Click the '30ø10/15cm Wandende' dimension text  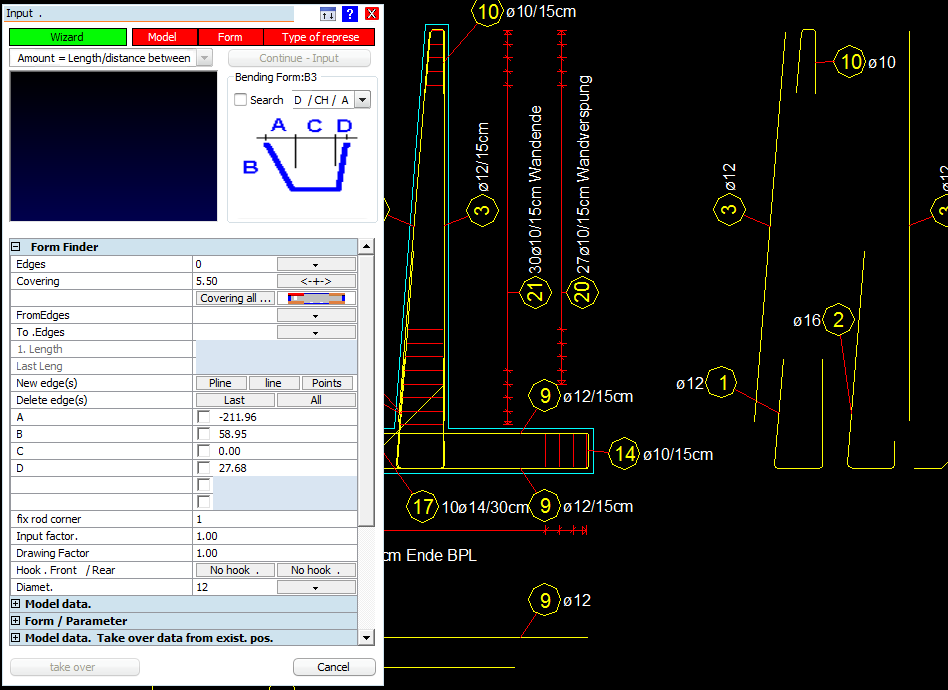(535, 190)
